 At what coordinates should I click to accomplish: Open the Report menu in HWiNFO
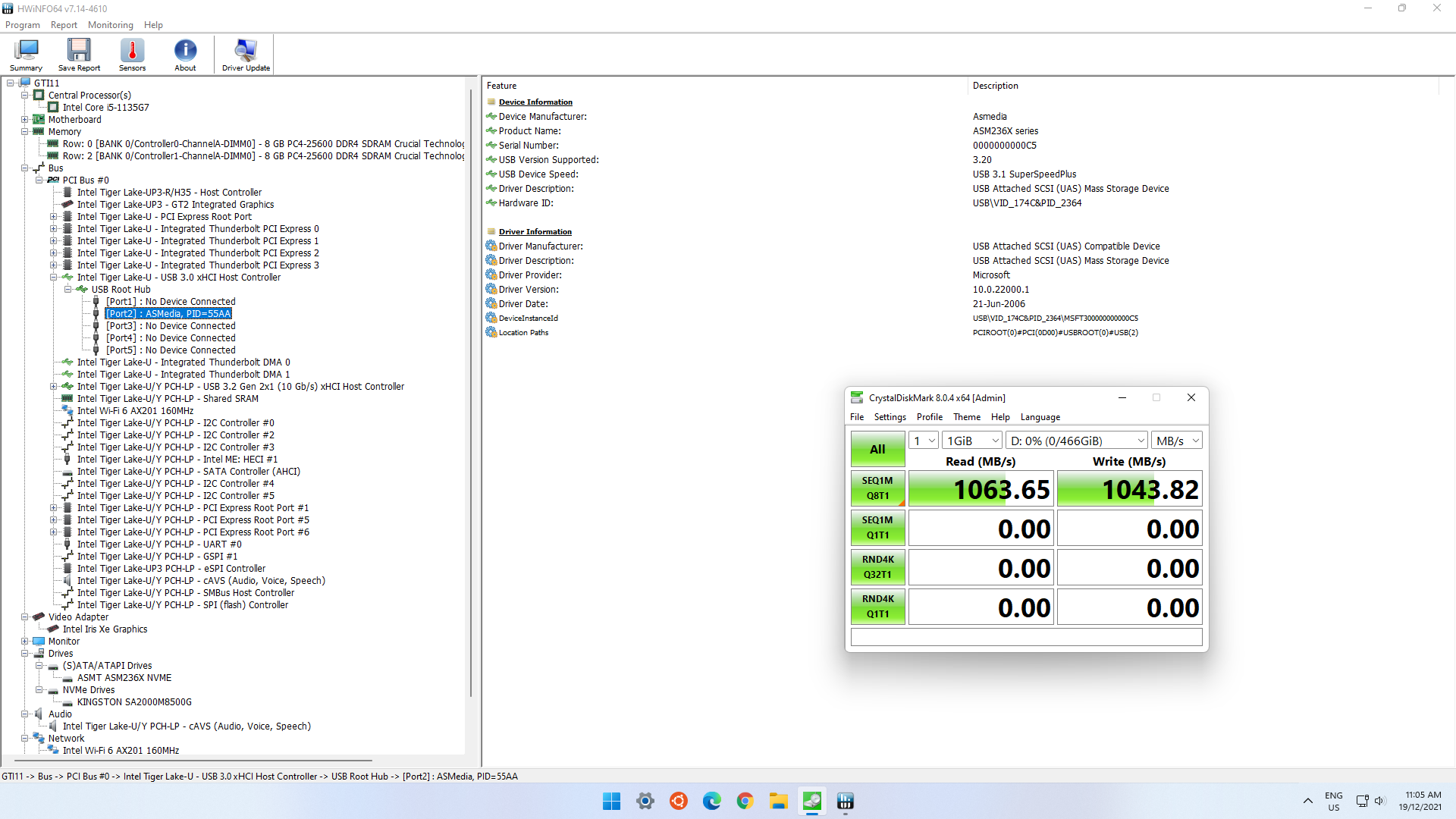point(64,25)
